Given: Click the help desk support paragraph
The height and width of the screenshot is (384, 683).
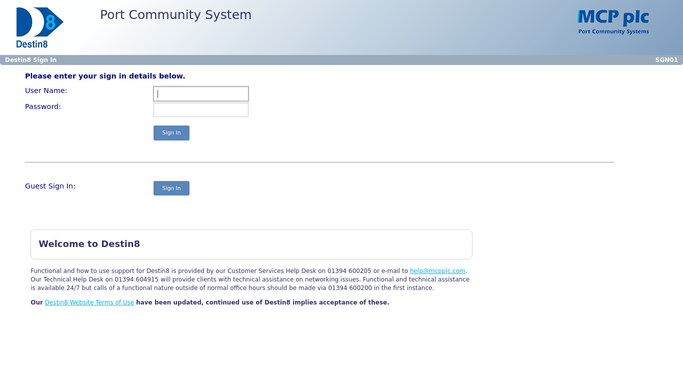Looking at the screenshot, I should (250, 279).
